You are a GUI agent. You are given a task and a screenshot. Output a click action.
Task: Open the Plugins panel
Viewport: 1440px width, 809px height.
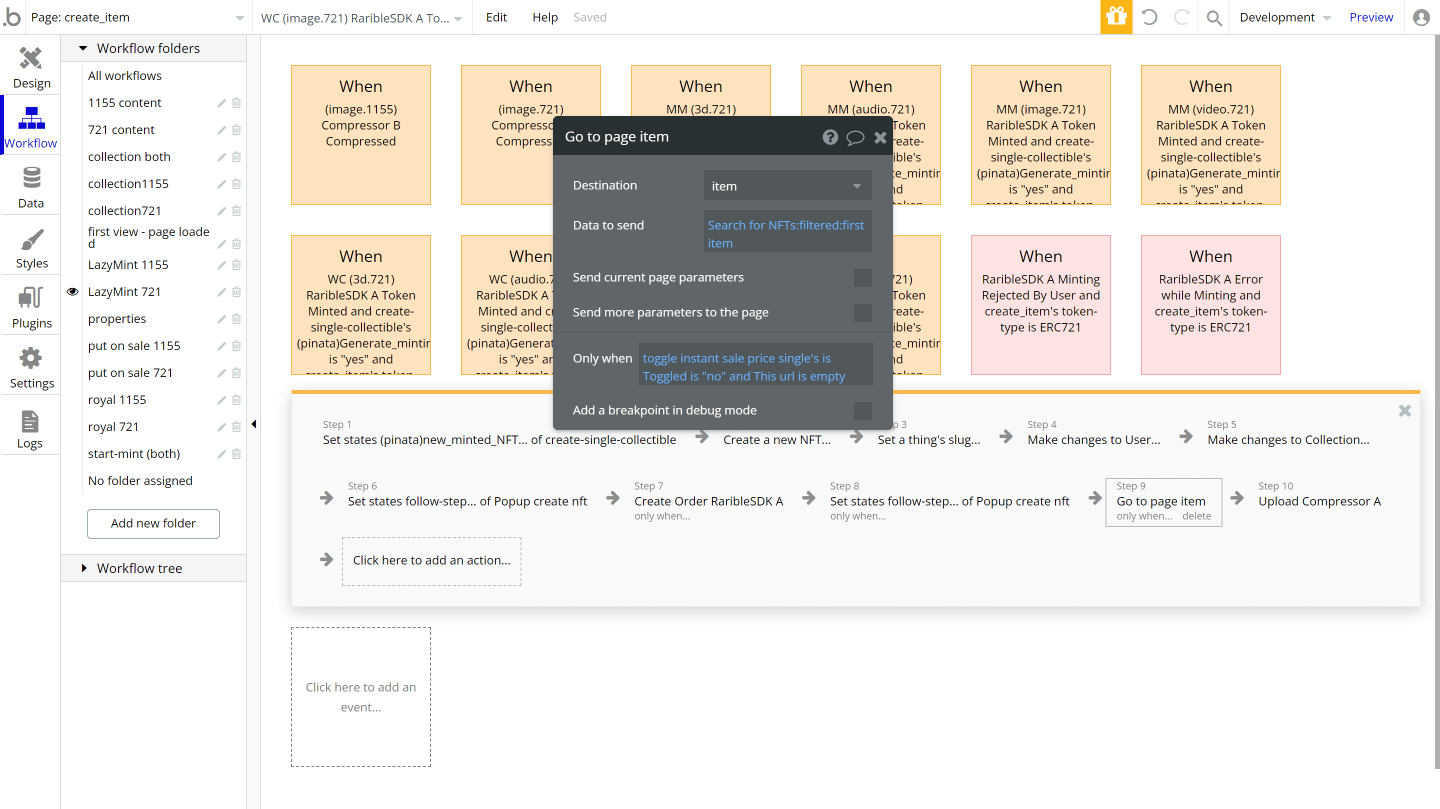(x=31, y=307)
